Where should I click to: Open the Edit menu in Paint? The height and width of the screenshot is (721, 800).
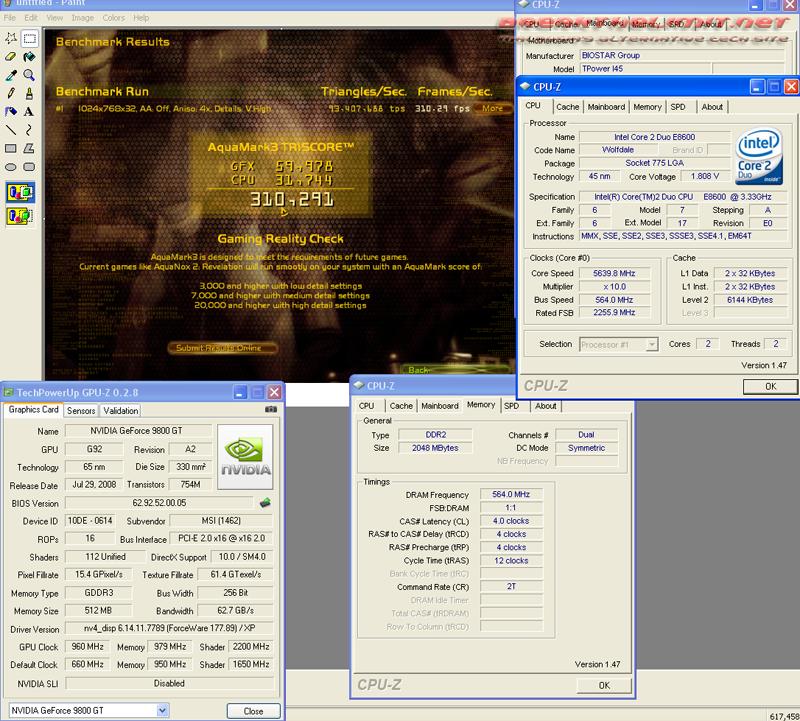(31, 18)
